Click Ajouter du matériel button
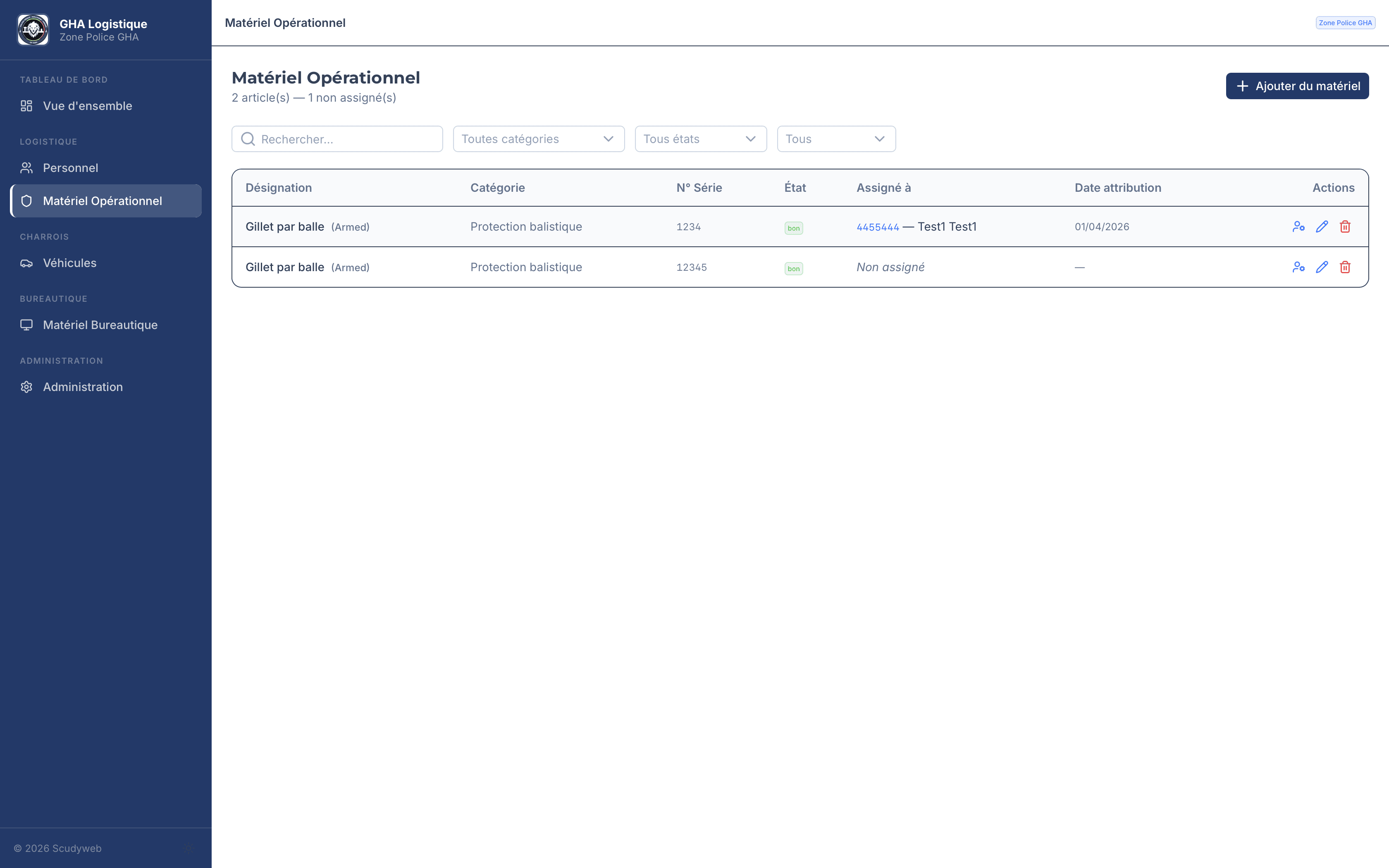This screenshot has width=1389, height=868. (x=1296, y=86)
